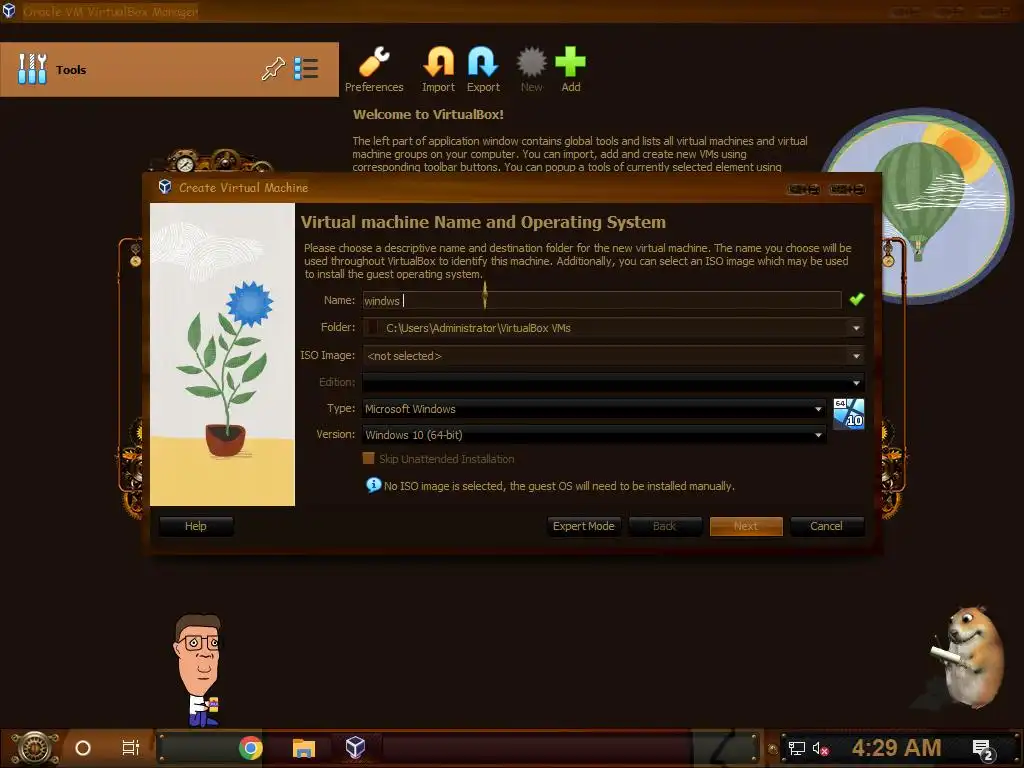Viewport: 1024px width, 768px height.
Task: Click into the Name input field
Action: point(601,300)
